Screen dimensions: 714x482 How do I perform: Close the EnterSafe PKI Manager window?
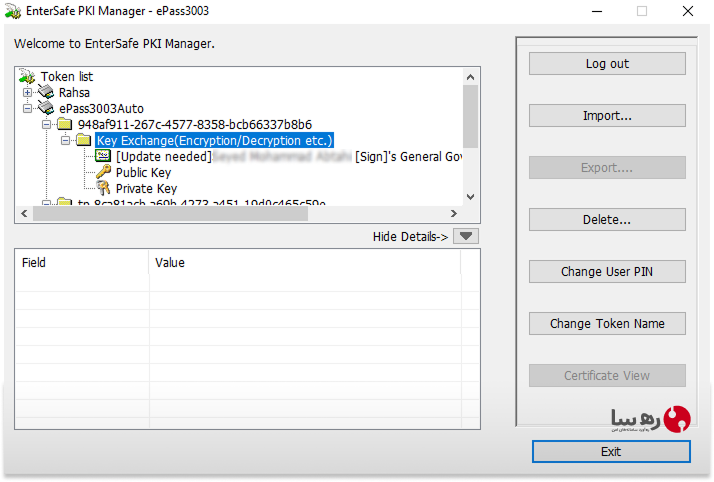point(688,11)
